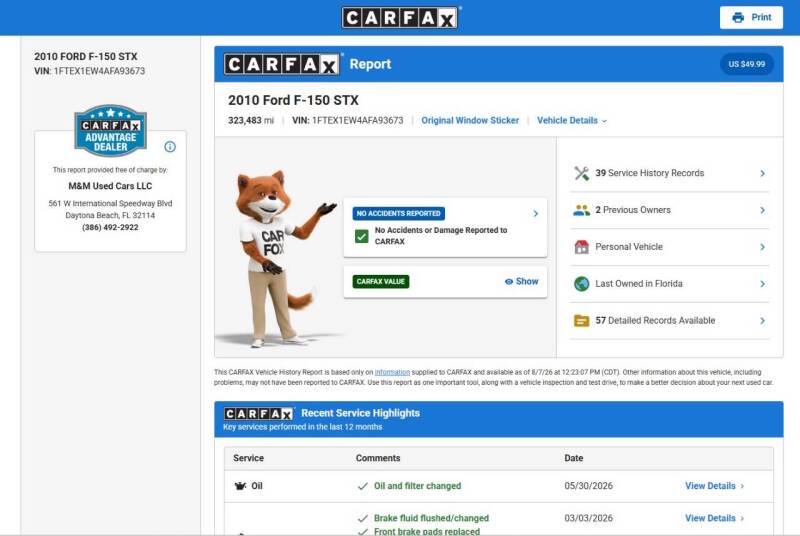Open chevron for Last Owned in Florida
Screen dimensions: 800x536
point(762,284)
